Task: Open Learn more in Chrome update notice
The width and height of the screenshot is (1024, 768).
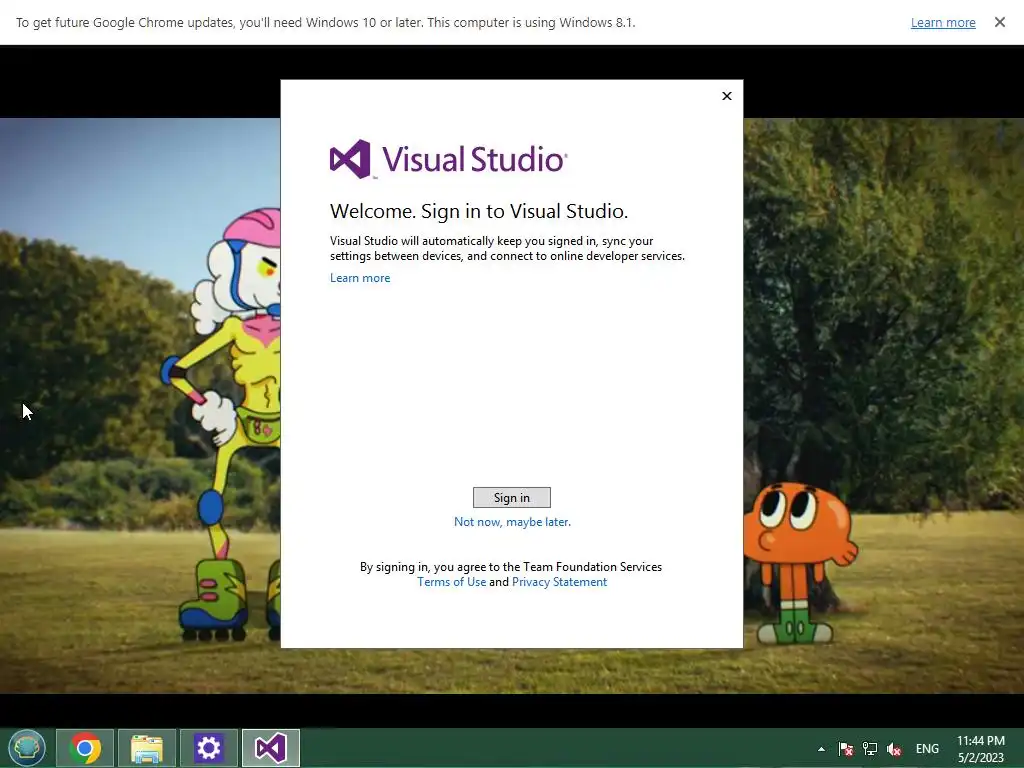Action: pos(943,22)
